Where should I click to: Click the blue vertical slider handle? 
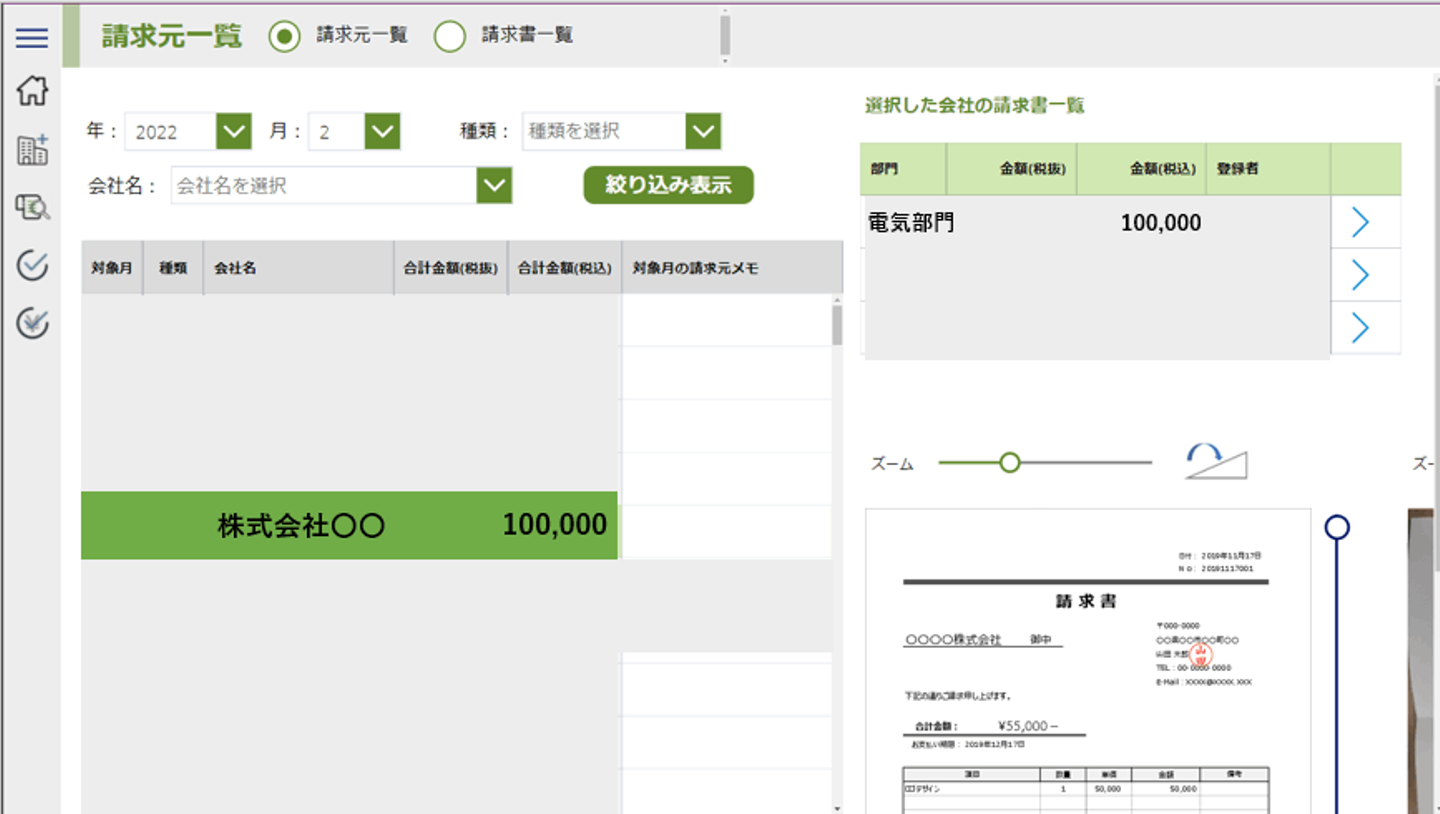(x=1337, y=527)
